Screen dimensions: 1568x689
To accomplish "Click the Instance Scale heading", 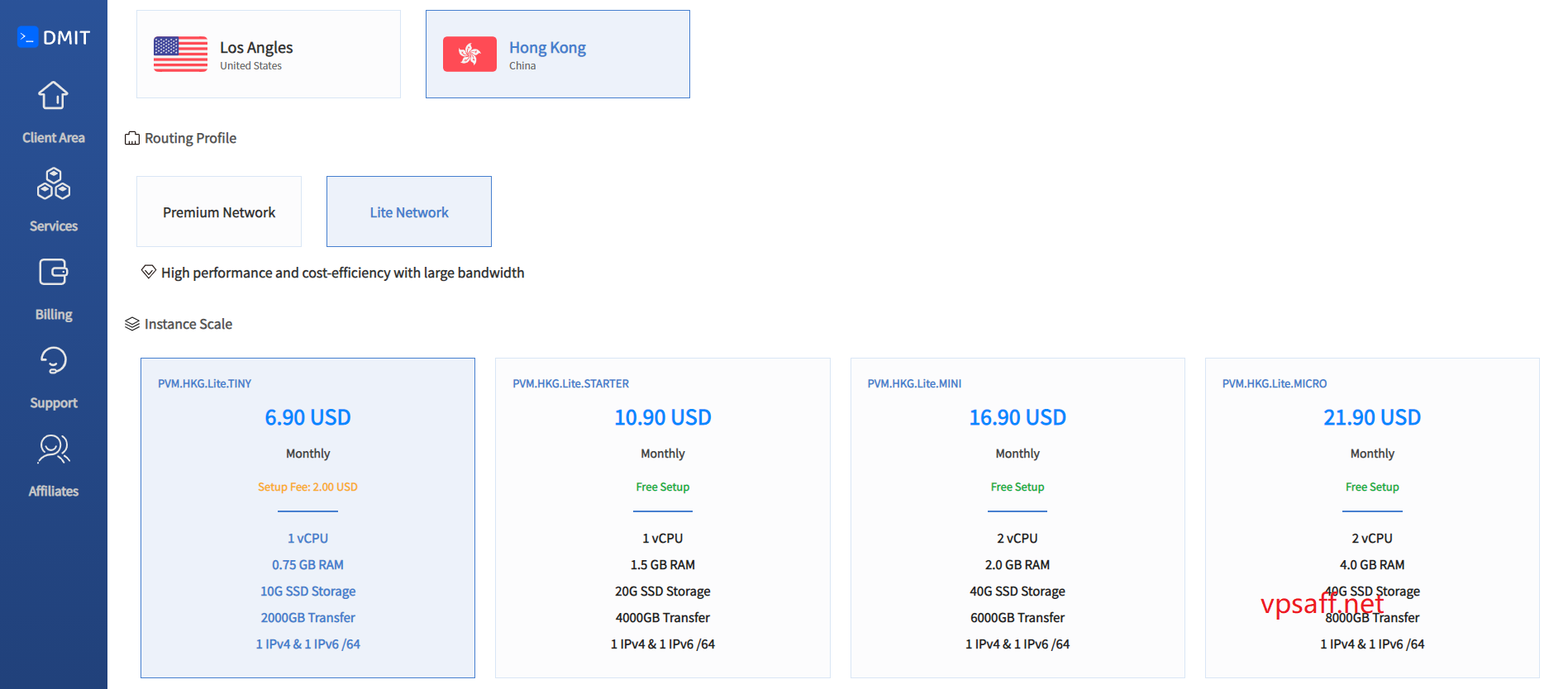I will [188, 324].
